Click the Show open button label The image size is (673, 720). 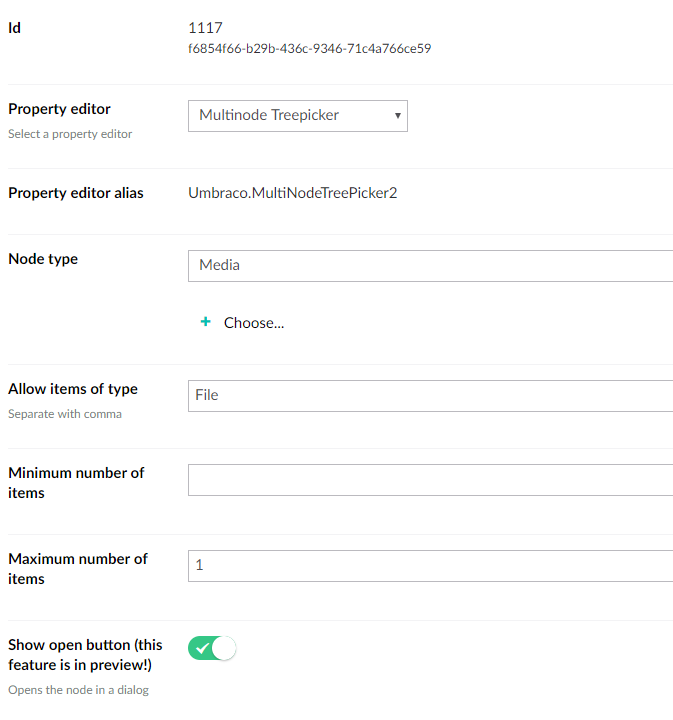[85, 654]
